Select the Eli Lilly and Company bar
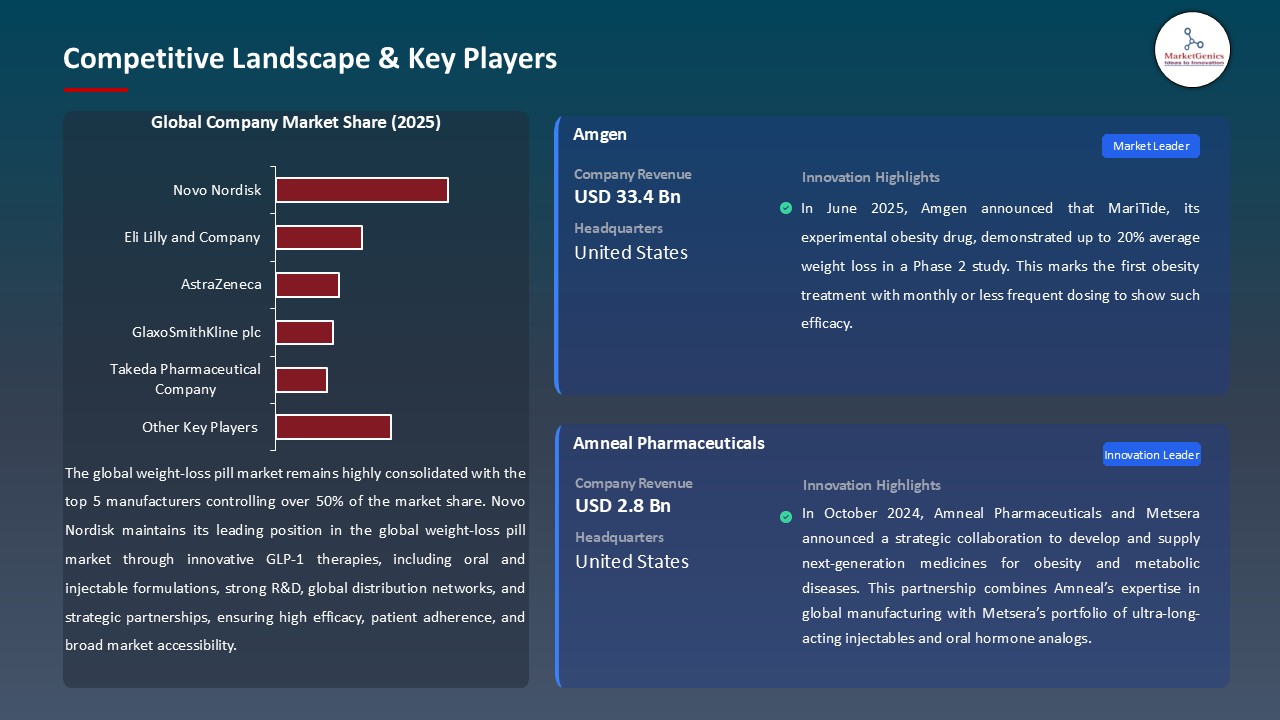The image size is (1280, 720). [x=319, y=237]
